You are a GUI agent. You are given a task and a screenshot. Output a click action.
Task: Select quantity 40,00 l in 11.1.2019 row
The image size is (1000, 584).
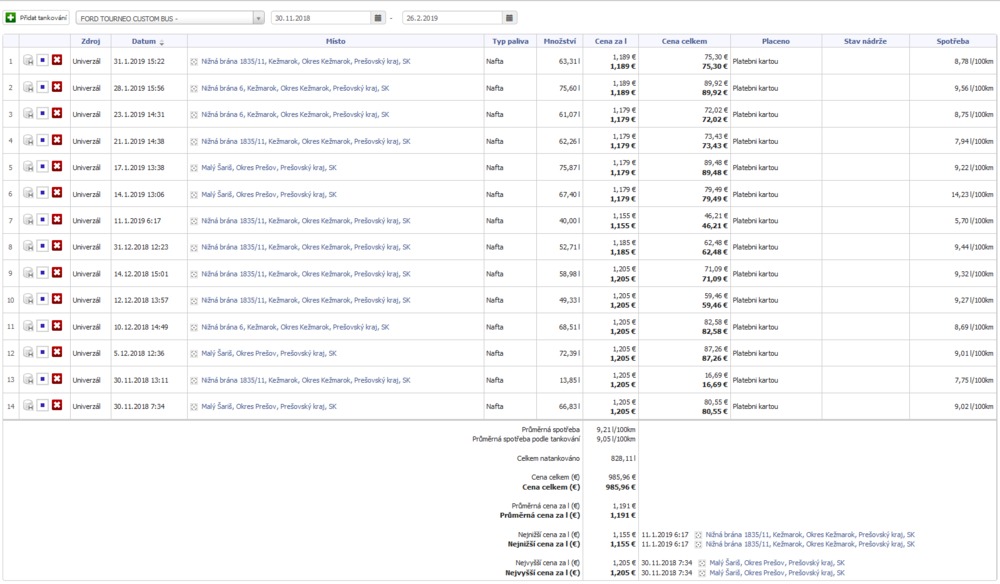tap(570, 221)
